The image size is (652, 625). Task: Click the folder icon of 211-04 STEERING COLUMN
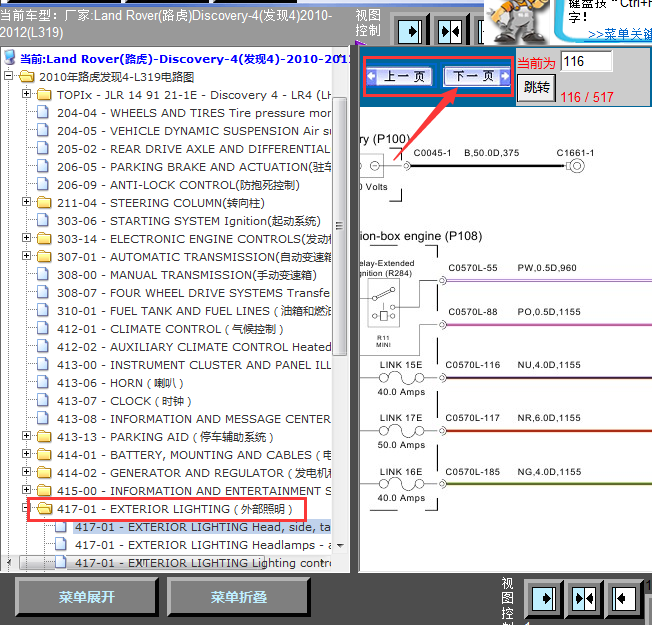[44, 203]
